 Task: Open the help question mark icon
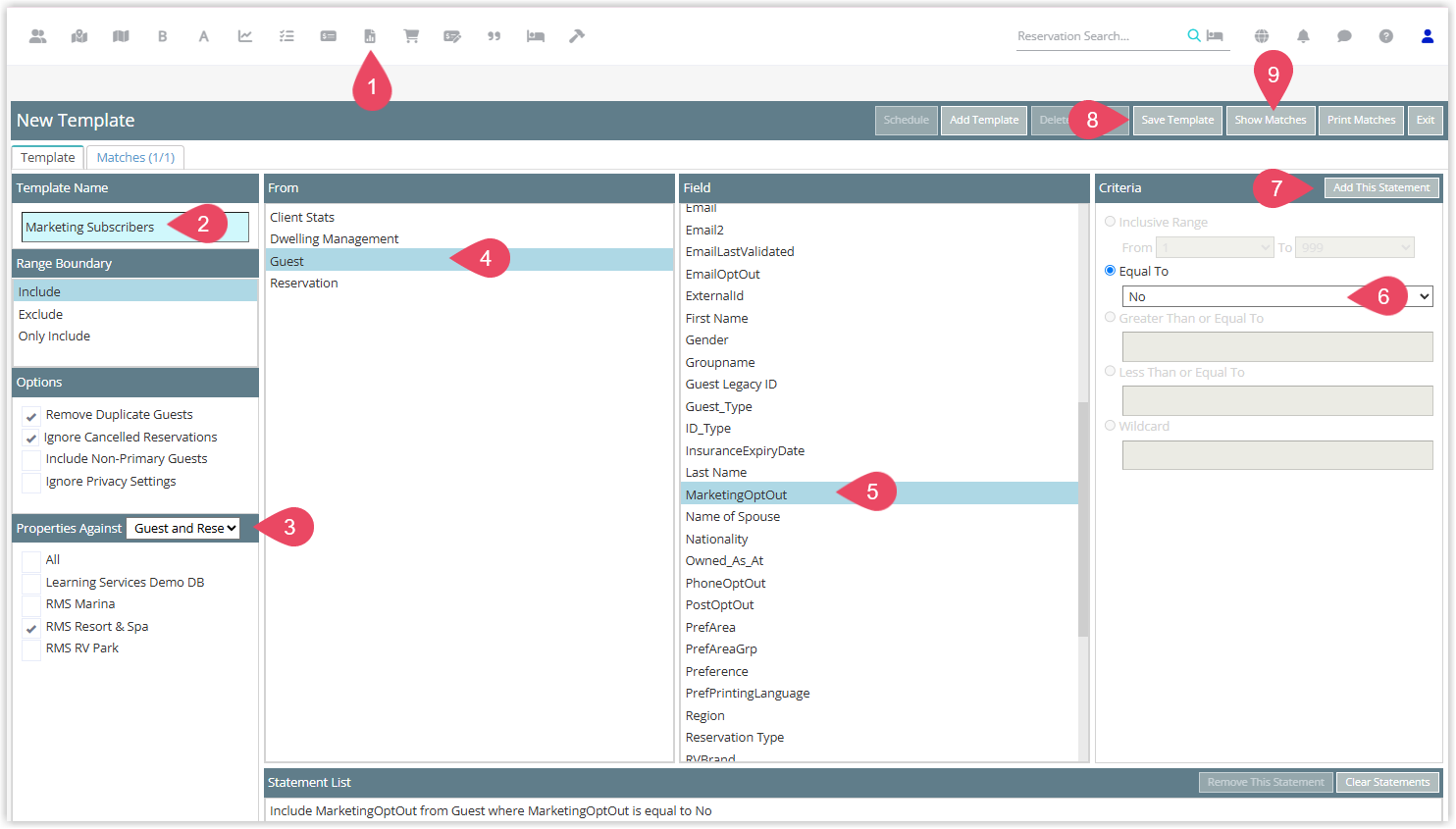click(x=1385, y=36)
